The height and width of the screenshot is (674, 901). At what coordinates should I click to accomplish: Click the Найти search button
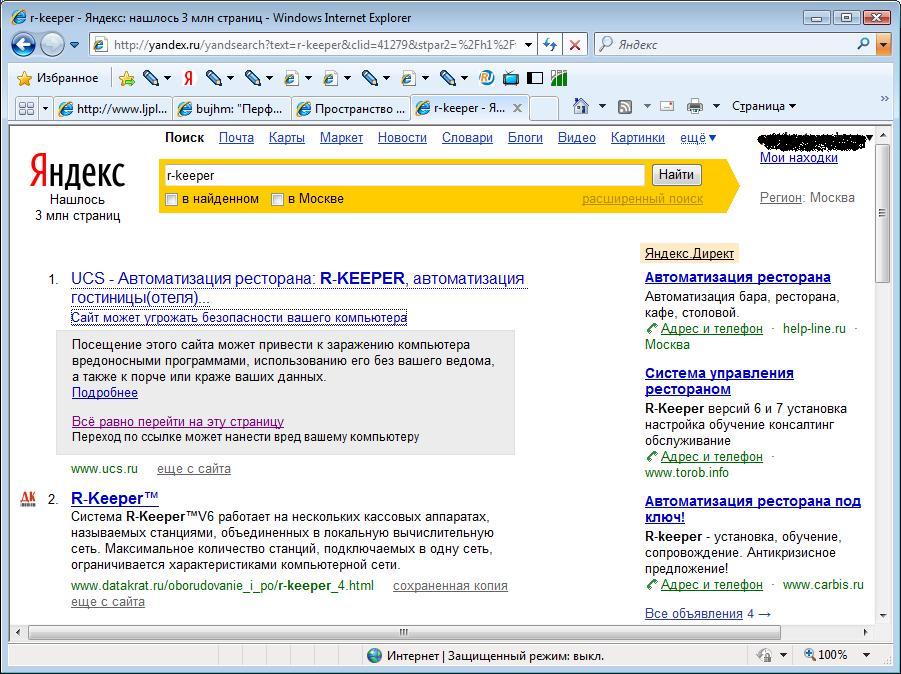tap(676, 175)
